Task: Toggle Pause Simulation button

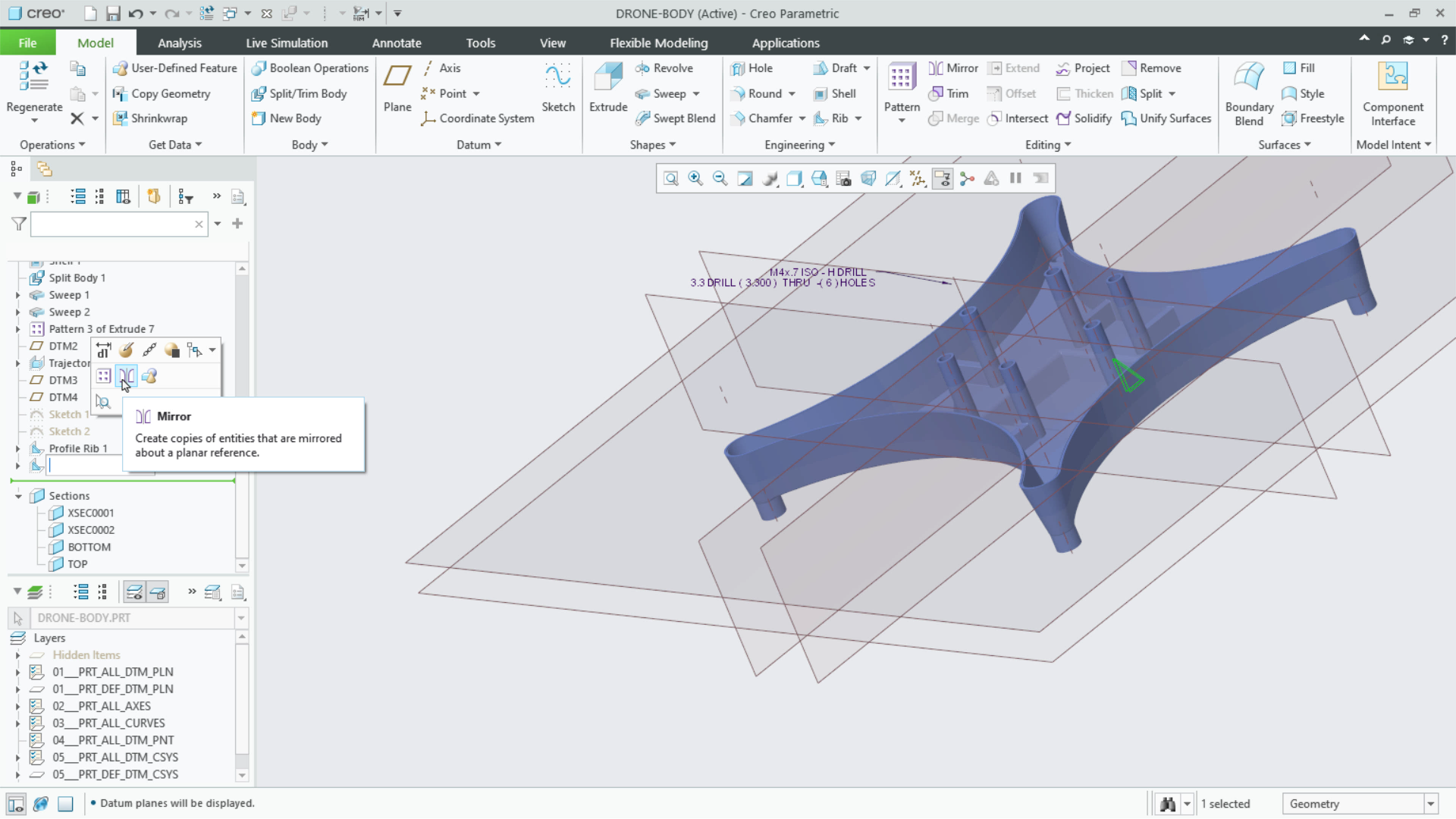Action: pyautogui.click(x=1015, y=178)
